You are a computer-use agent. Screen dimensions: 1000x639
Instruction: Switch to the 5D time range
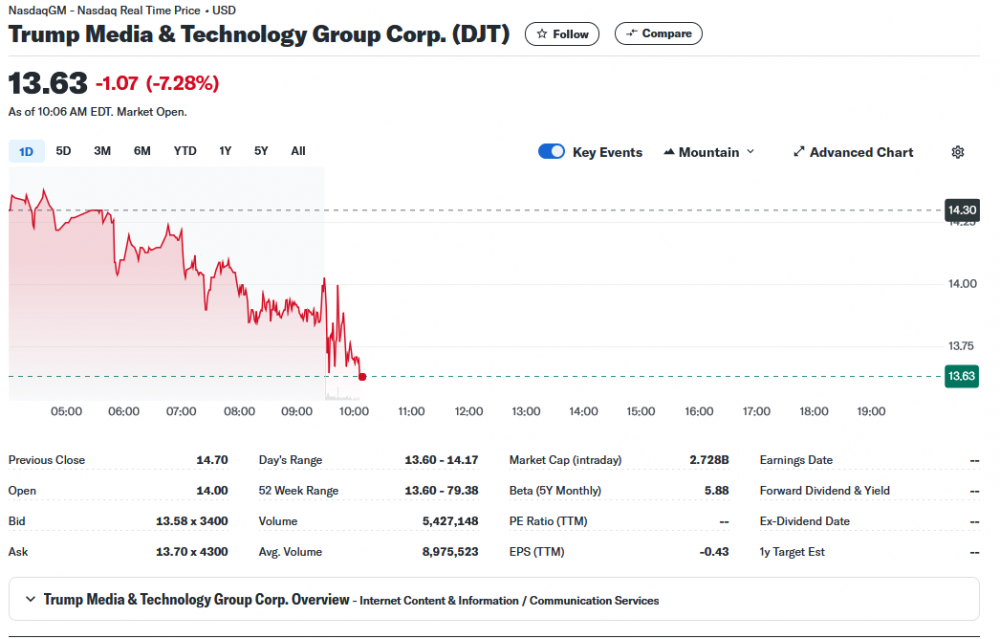[63, 151]
